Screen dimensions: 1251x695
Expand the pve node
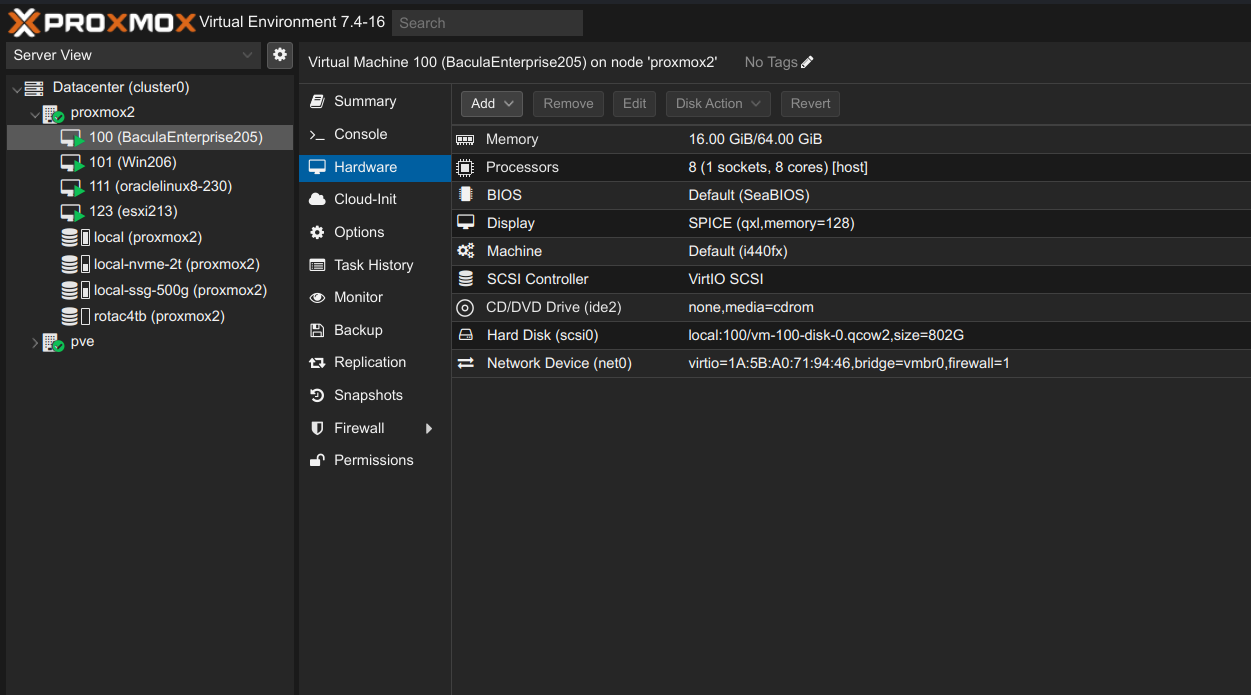(x=35, y=343)
